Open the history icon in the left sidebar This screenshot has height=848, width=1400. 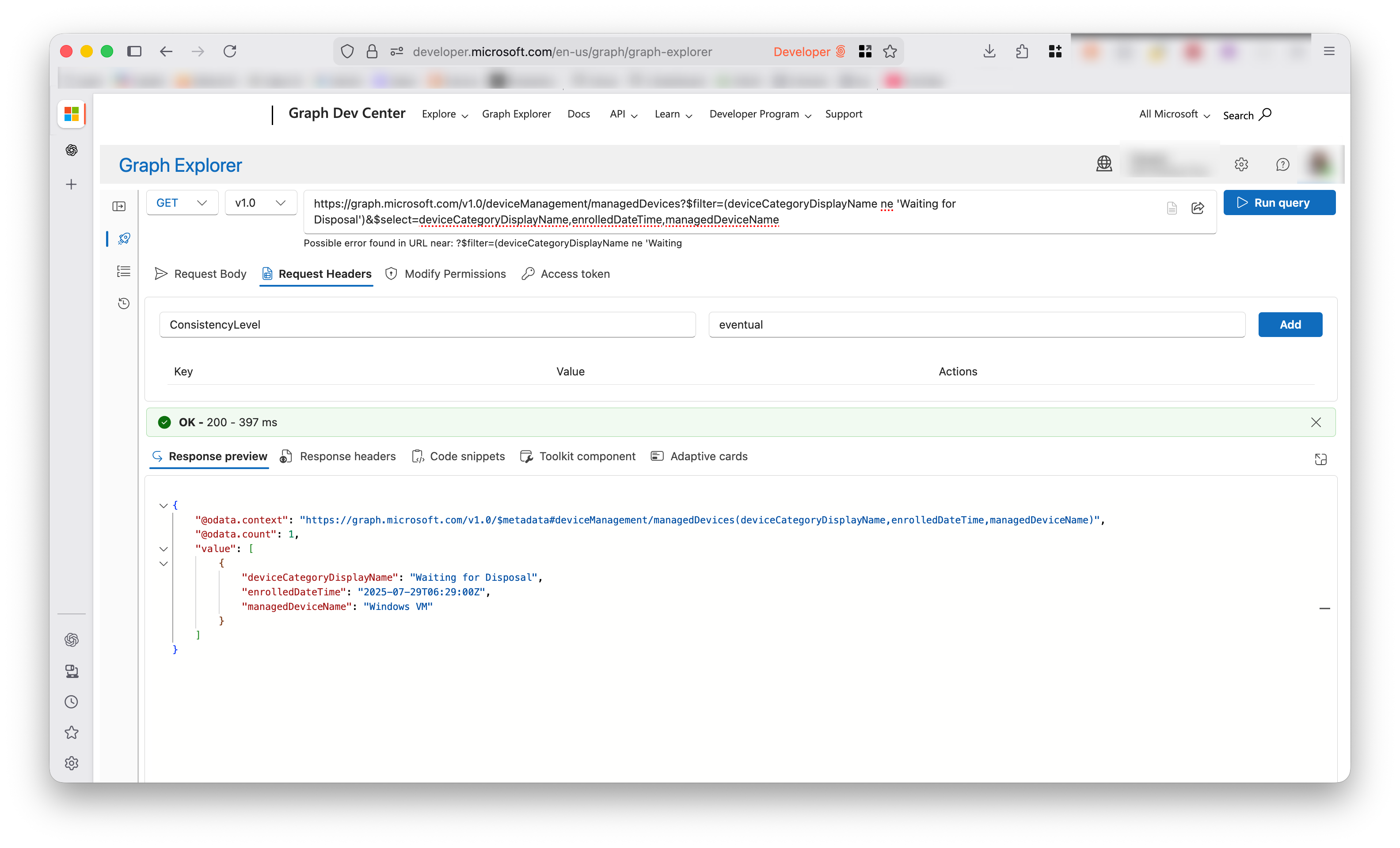coord(123,303)
